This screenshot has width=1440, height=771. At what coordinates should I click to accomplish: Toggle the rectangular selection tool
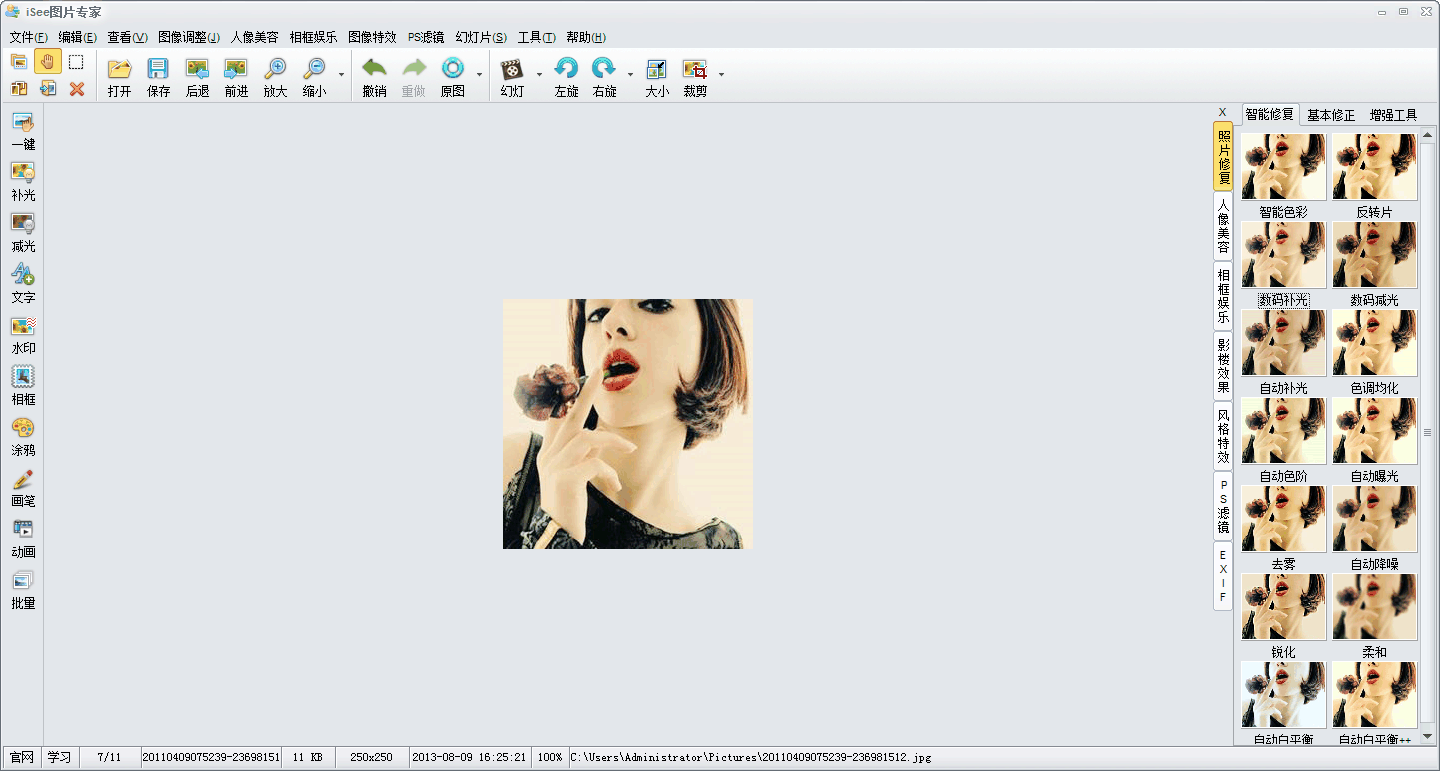point(76,62)
